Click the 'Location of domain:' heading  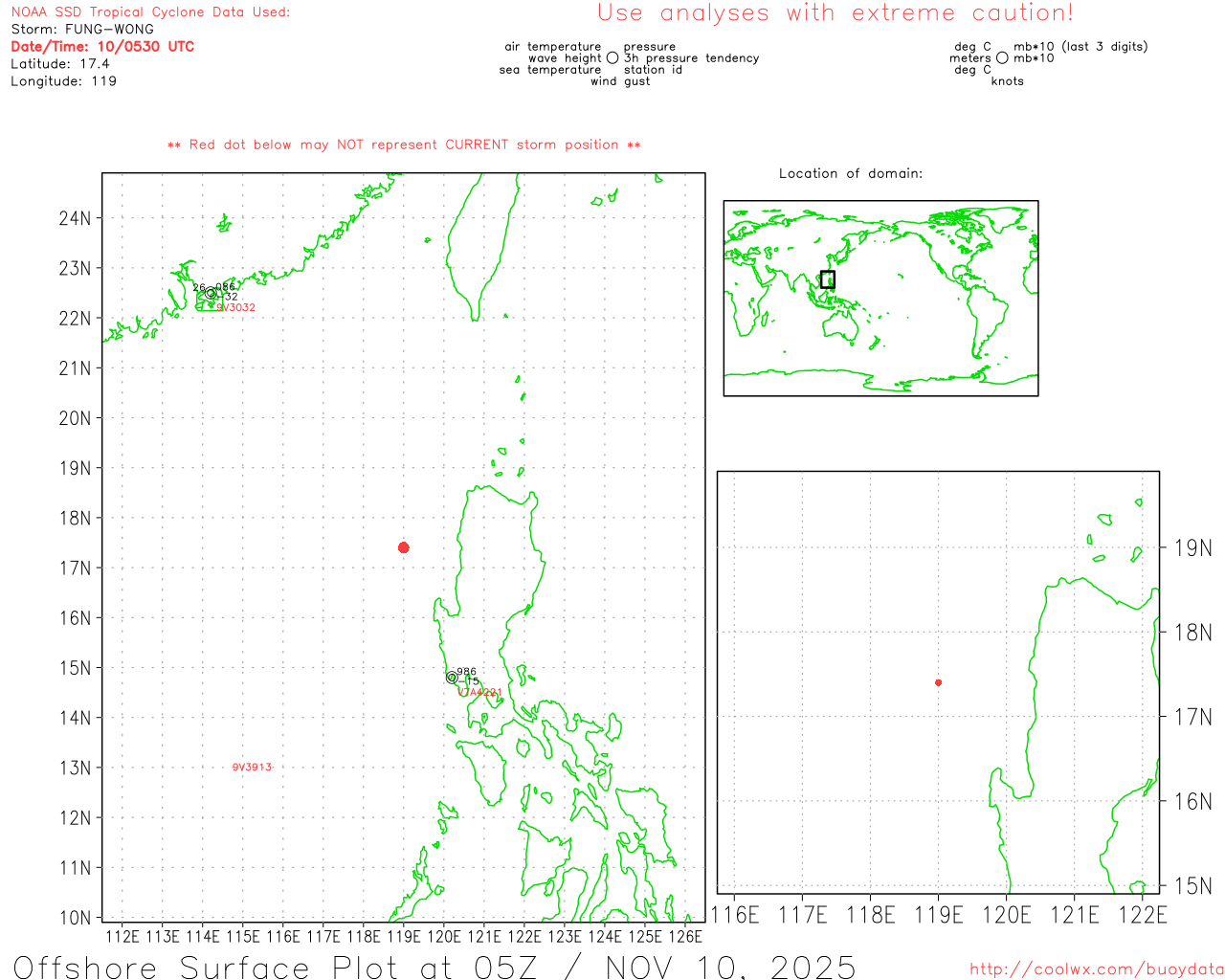click(850, 173)
